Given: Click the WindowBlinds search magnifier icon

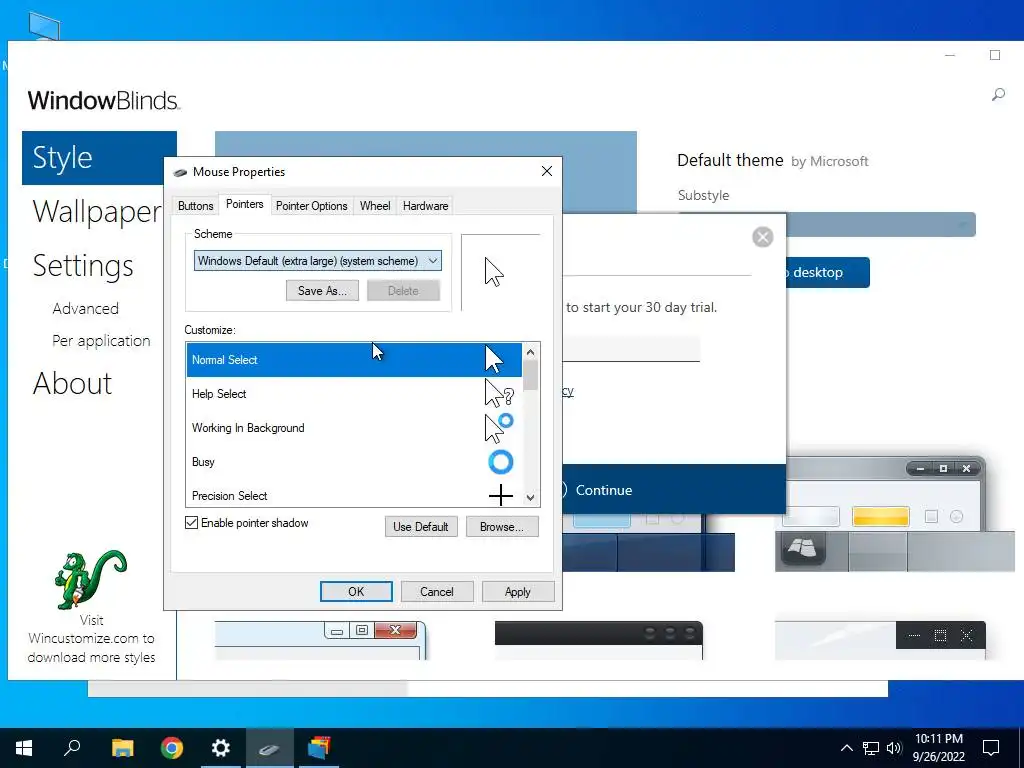Looking at the screenshot, I should click(x=998, y=95).
